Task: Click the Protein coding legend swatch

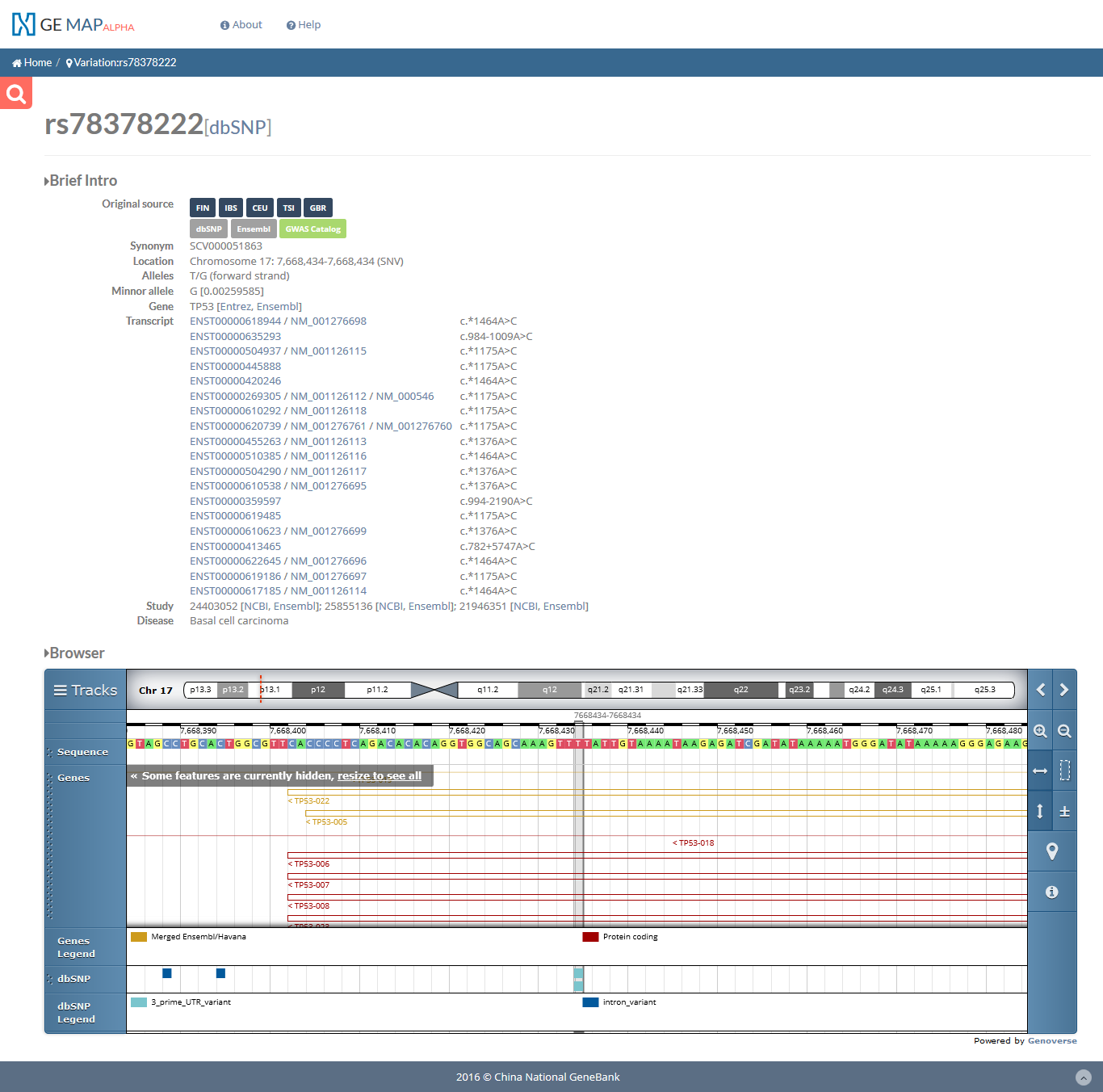Action: pos(590,937)
